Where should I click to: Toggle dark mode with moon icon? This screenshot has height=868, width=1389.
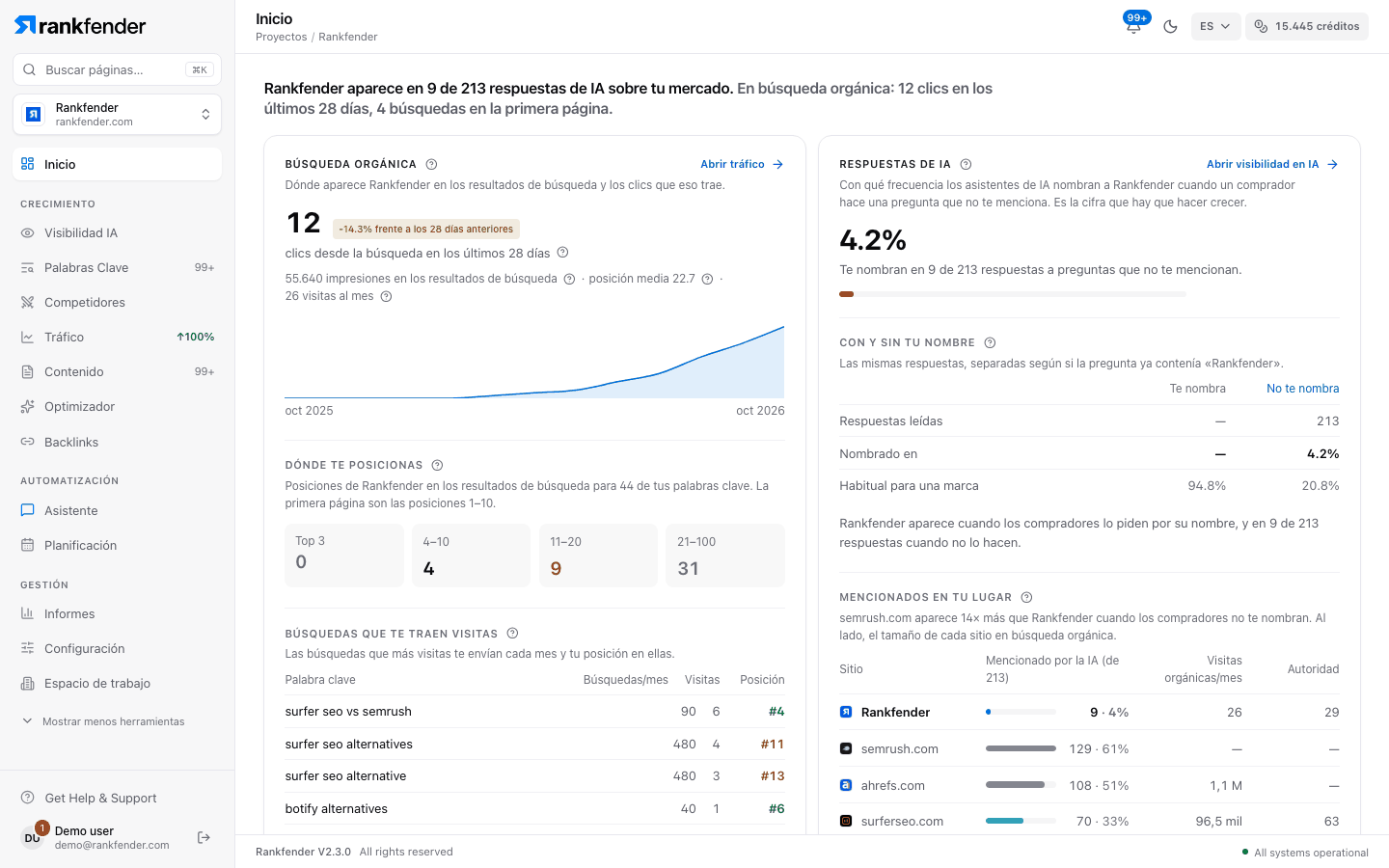(x=1170, y=26)
